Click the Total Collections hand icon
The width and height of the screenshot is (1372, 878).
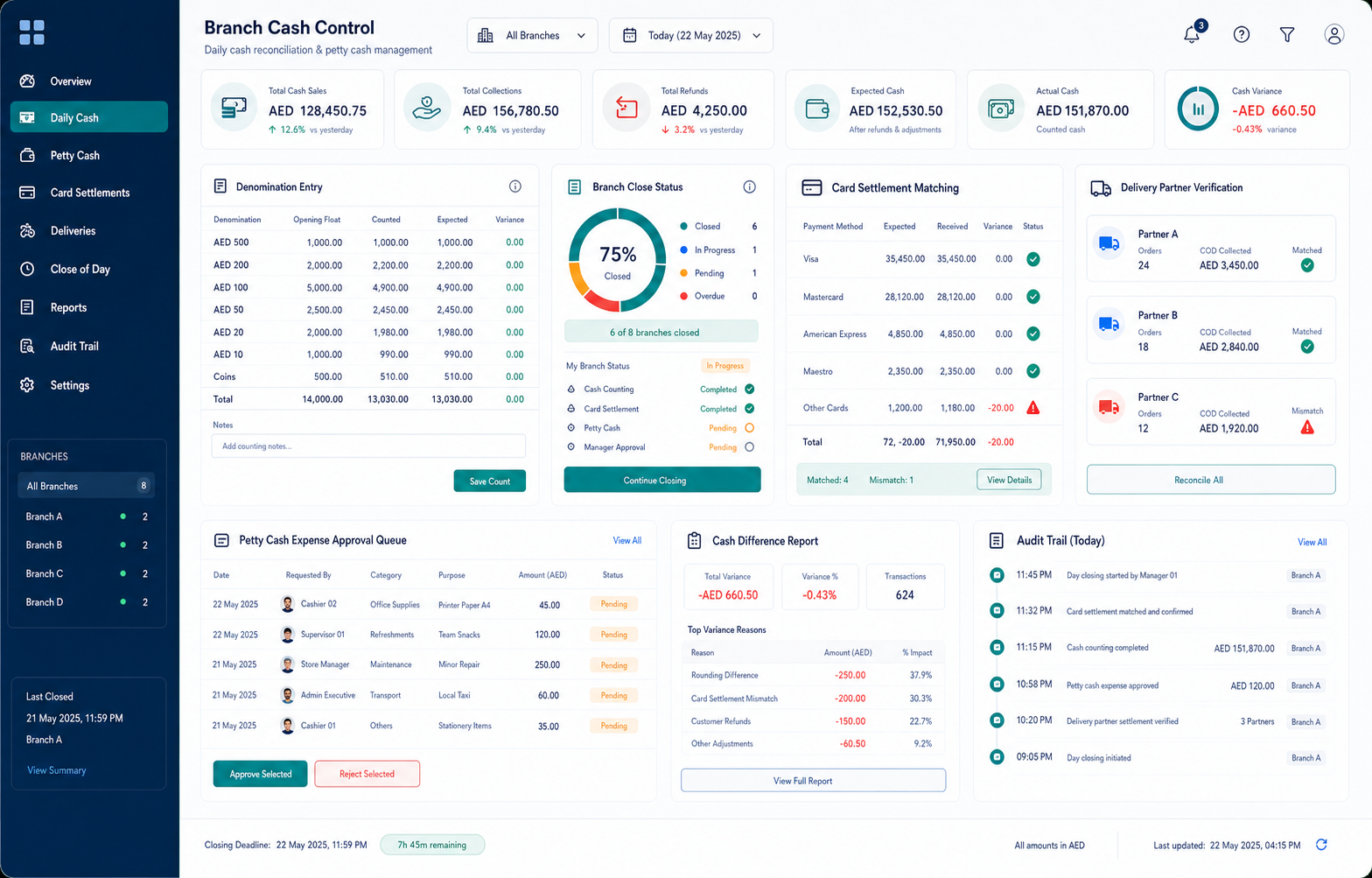(427, 108)
